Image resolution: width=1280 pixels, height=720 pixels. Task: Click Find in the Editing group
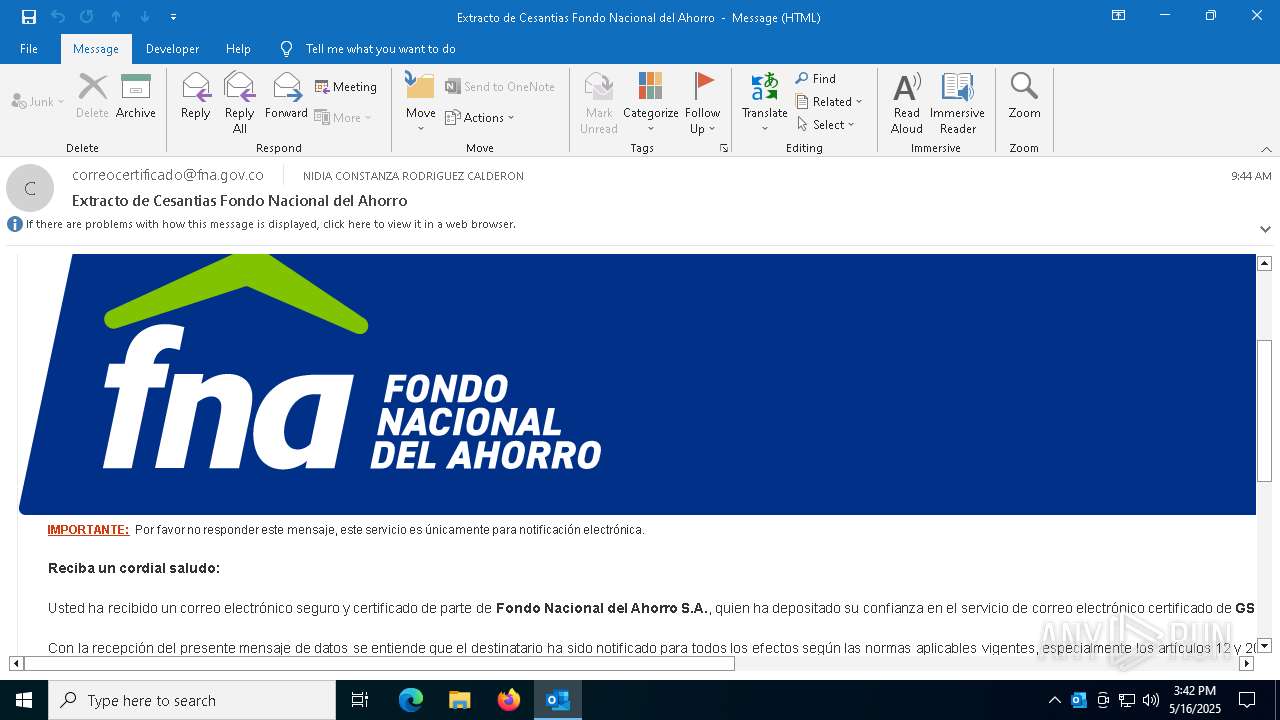coord(816,79)
